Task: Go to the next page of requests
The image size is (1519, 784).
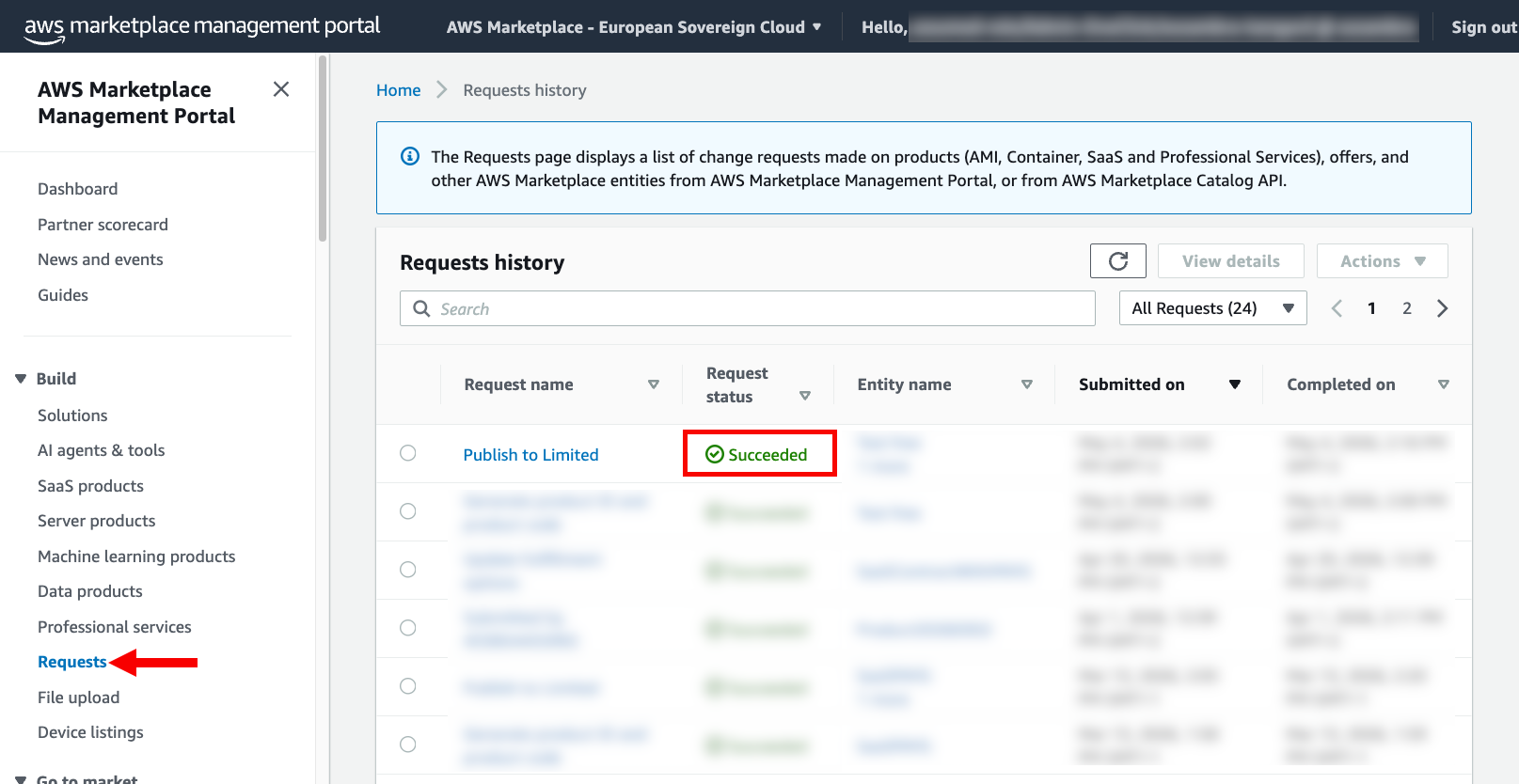Action: coord(1442,308)
